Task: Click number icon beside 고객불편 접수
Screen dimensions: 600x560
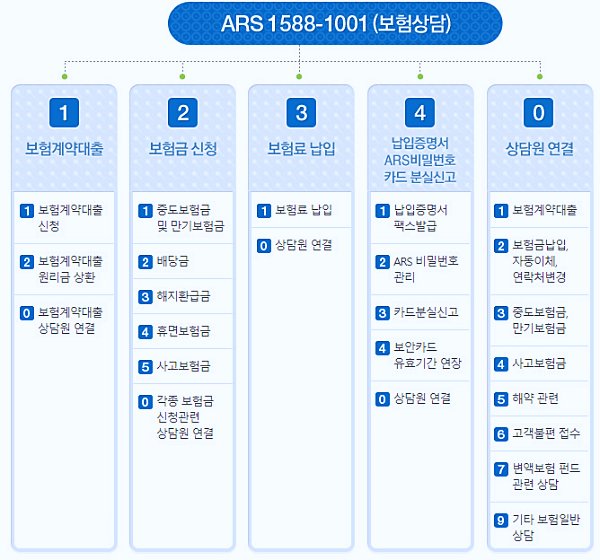Action: pyautogui.click(x=501, y=434)
